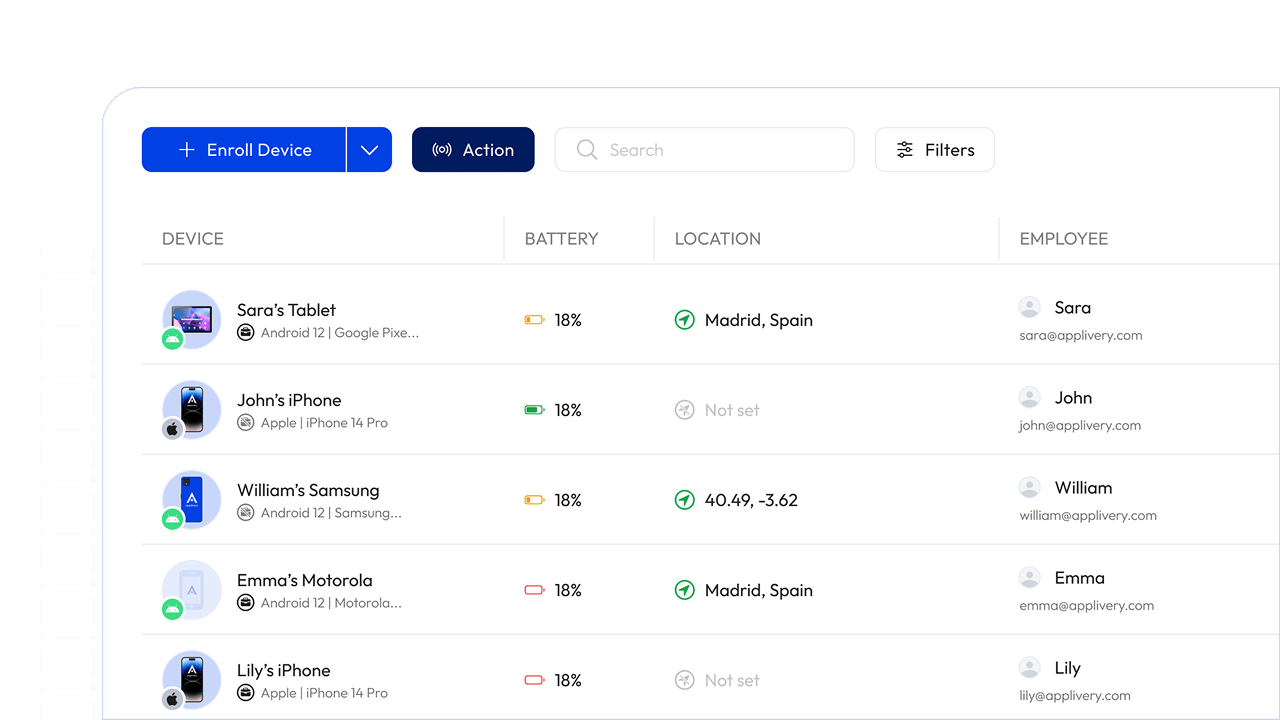
Task: Click the Android badge on William's Samsung
Action: point(173,519)
